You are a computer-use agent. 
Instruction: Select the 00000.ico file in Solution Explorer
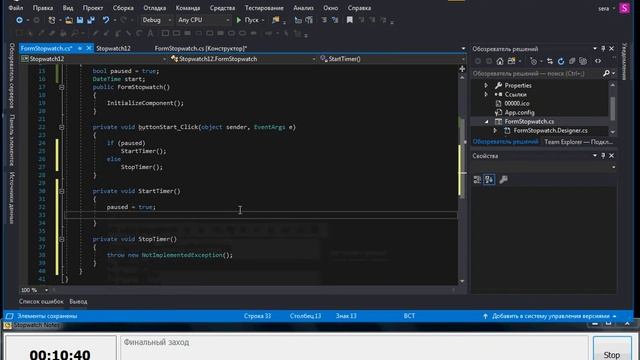coord(517,104)
